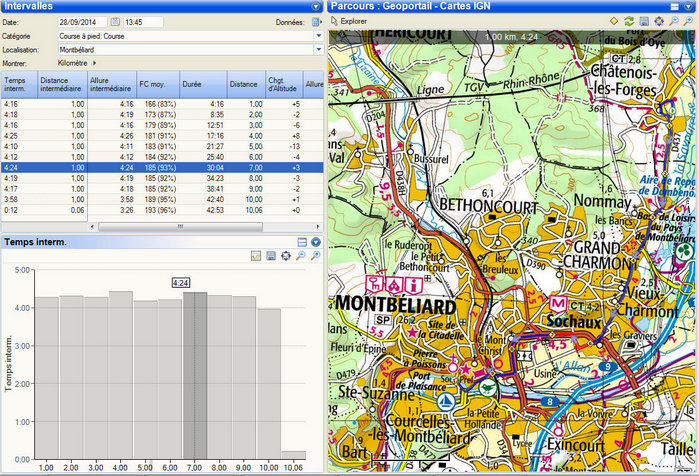Zoom out on the Geoportail map

[x=674, y=21]
